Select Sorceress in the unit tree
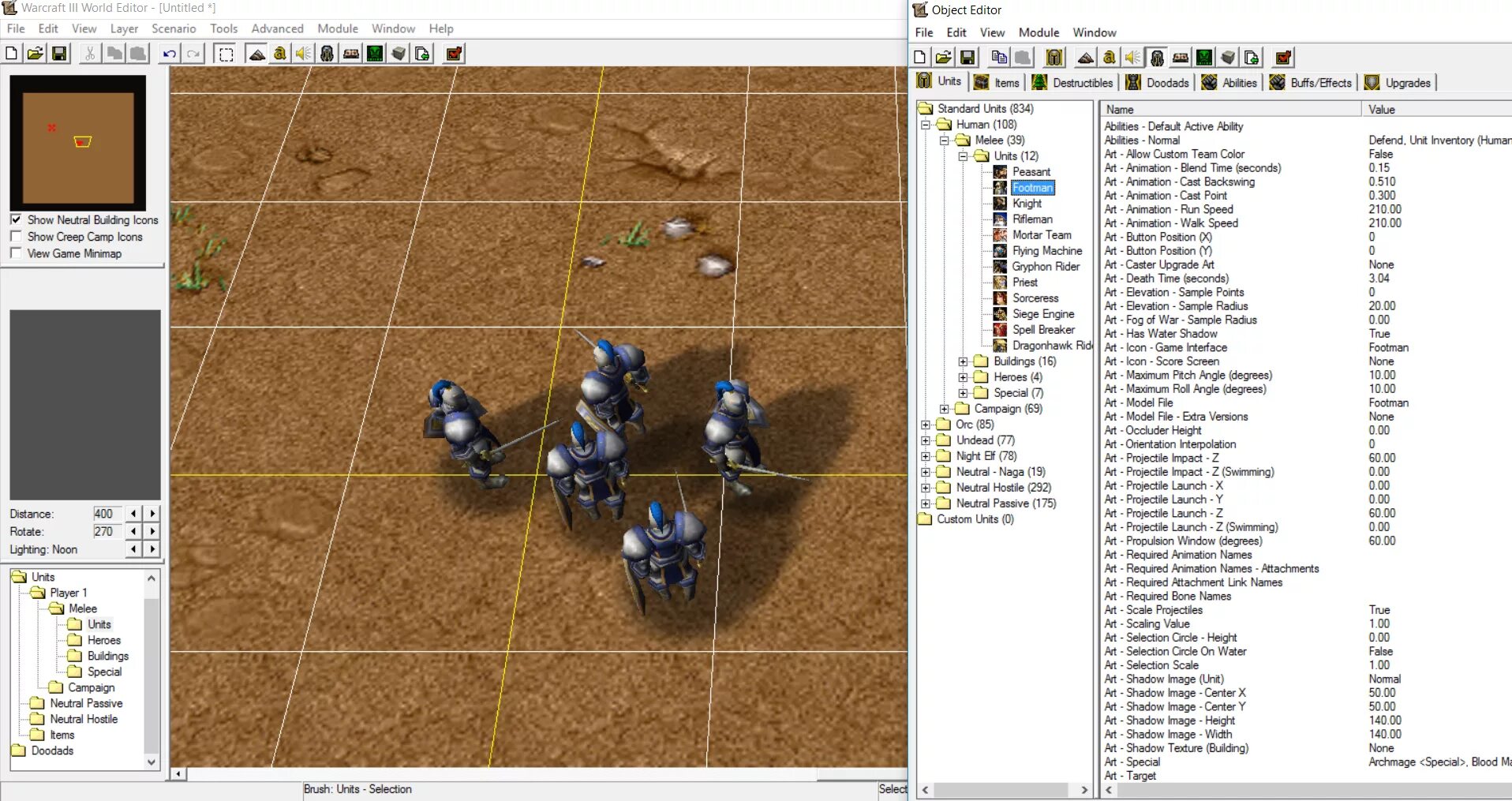1512x801 pixels. 1035,298
